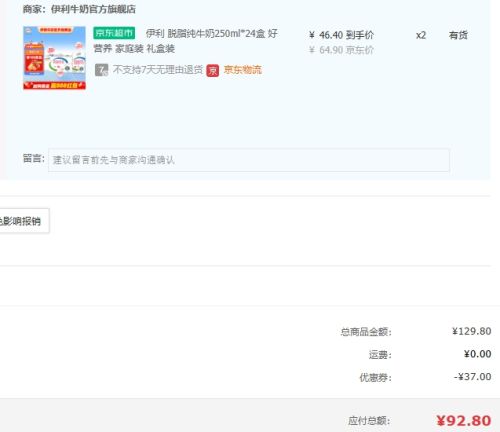Viewport: 500px width, 432px height.
Task: Click the red 京 logistics icon
Action: (213, 70)
